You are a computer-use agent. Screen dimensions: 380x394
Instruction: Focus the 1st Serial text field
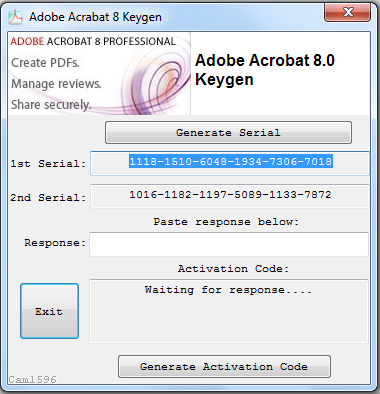[x=230, y=163]
